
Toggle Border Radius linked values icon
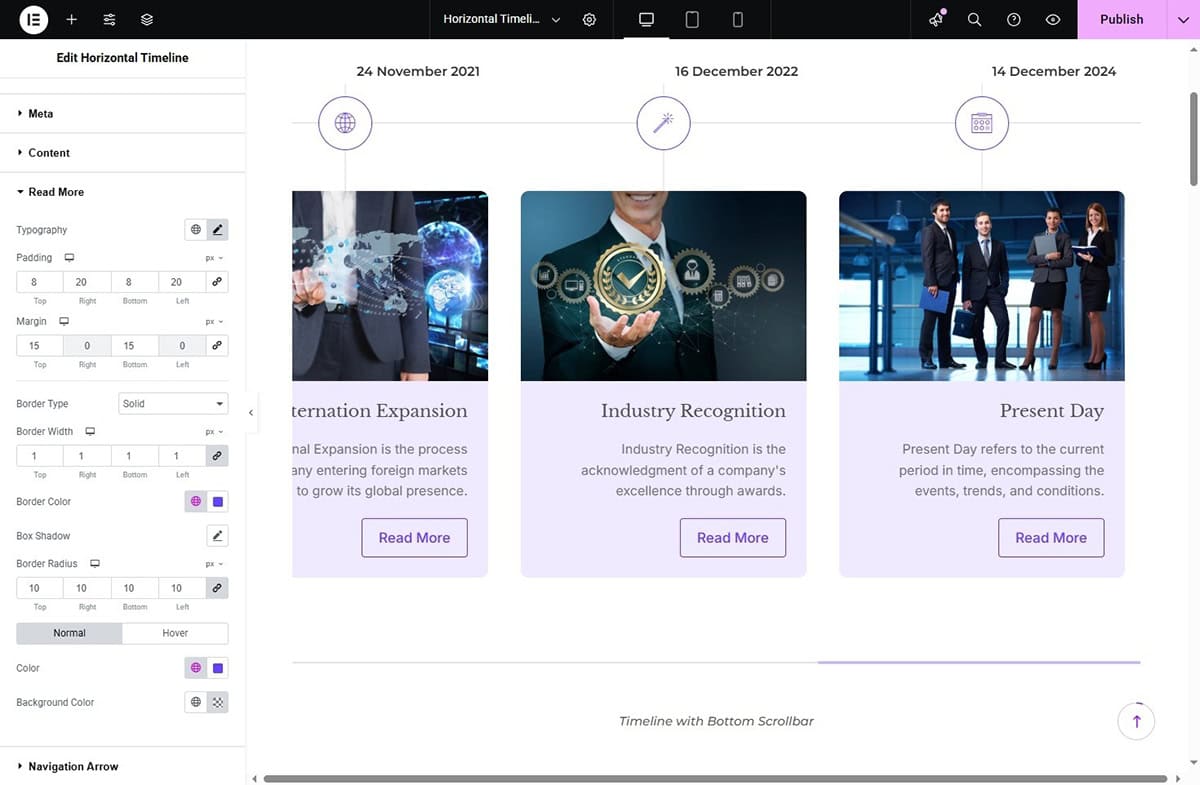click(x=217, y=588)
